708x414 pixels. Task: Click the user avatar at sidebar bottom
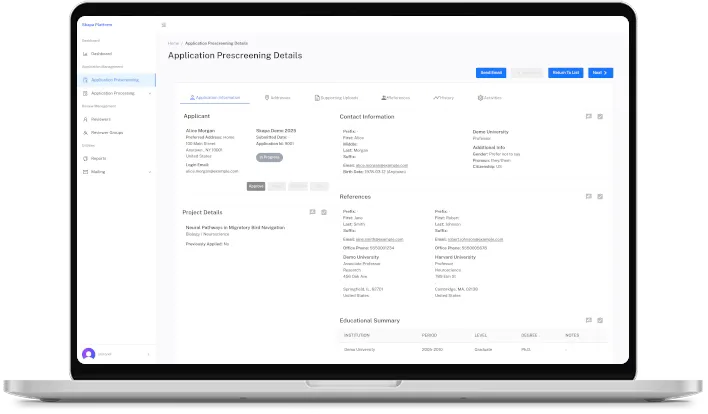[x=88, y=354]
